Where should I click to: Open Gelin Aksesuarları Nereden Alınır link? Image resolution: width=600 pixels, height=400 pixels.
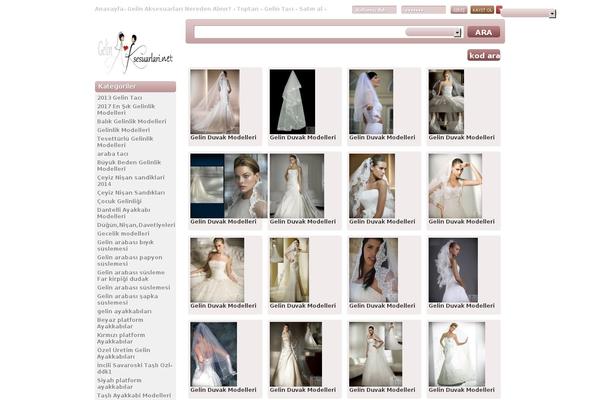179,9
